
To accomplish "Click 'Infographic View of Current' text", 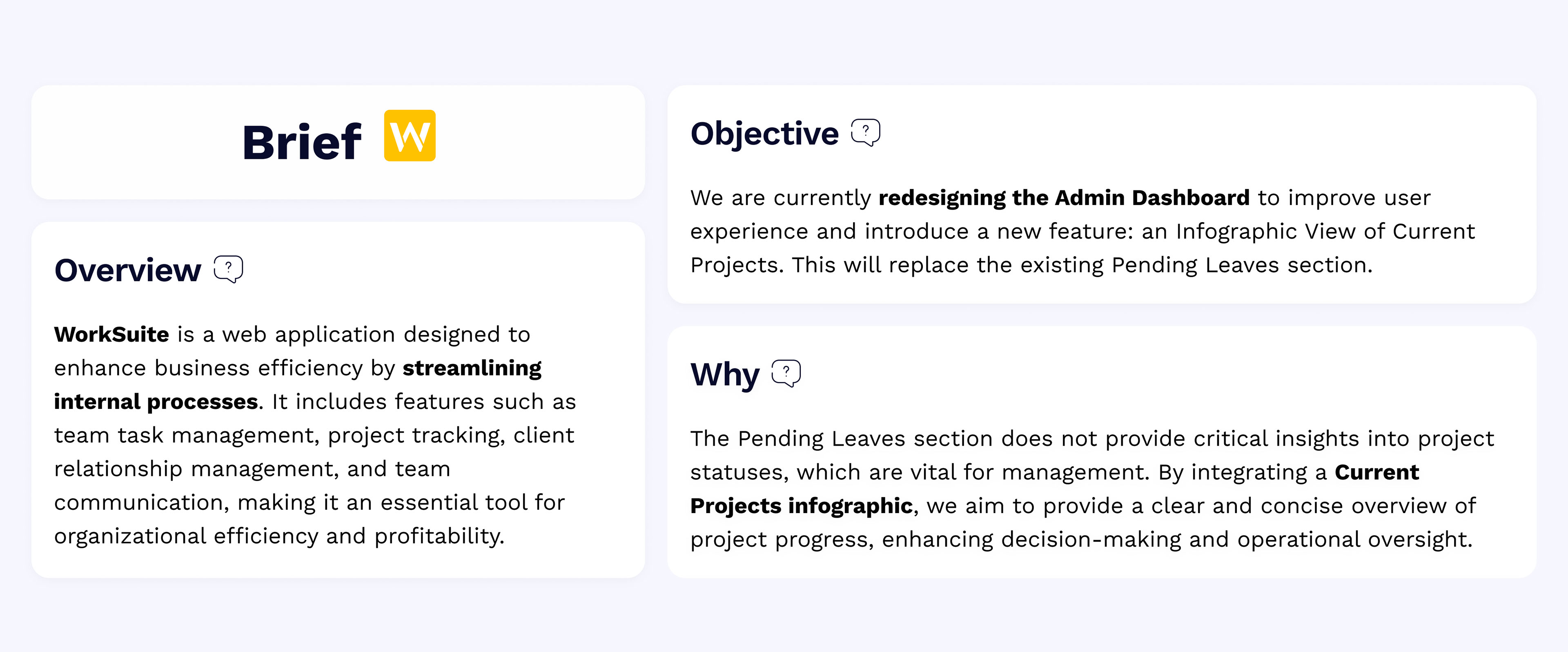I will coord(1325,231).
